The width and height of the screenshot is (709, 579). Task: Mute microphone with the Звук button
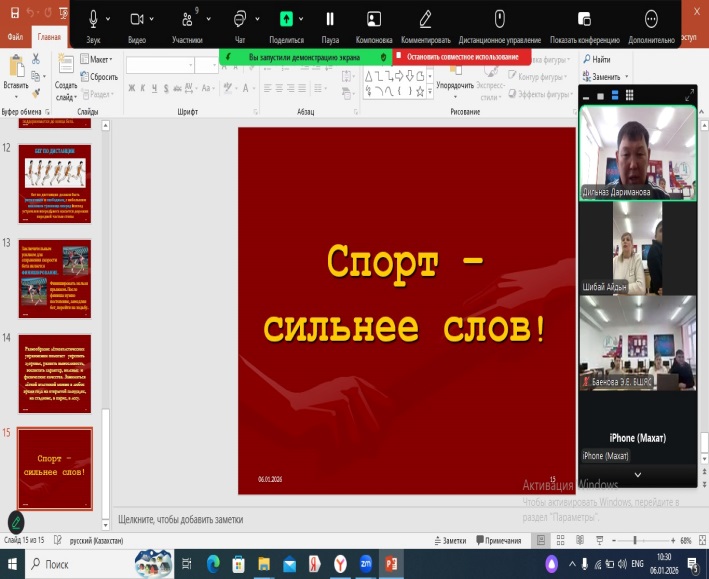tap(93, 20)
